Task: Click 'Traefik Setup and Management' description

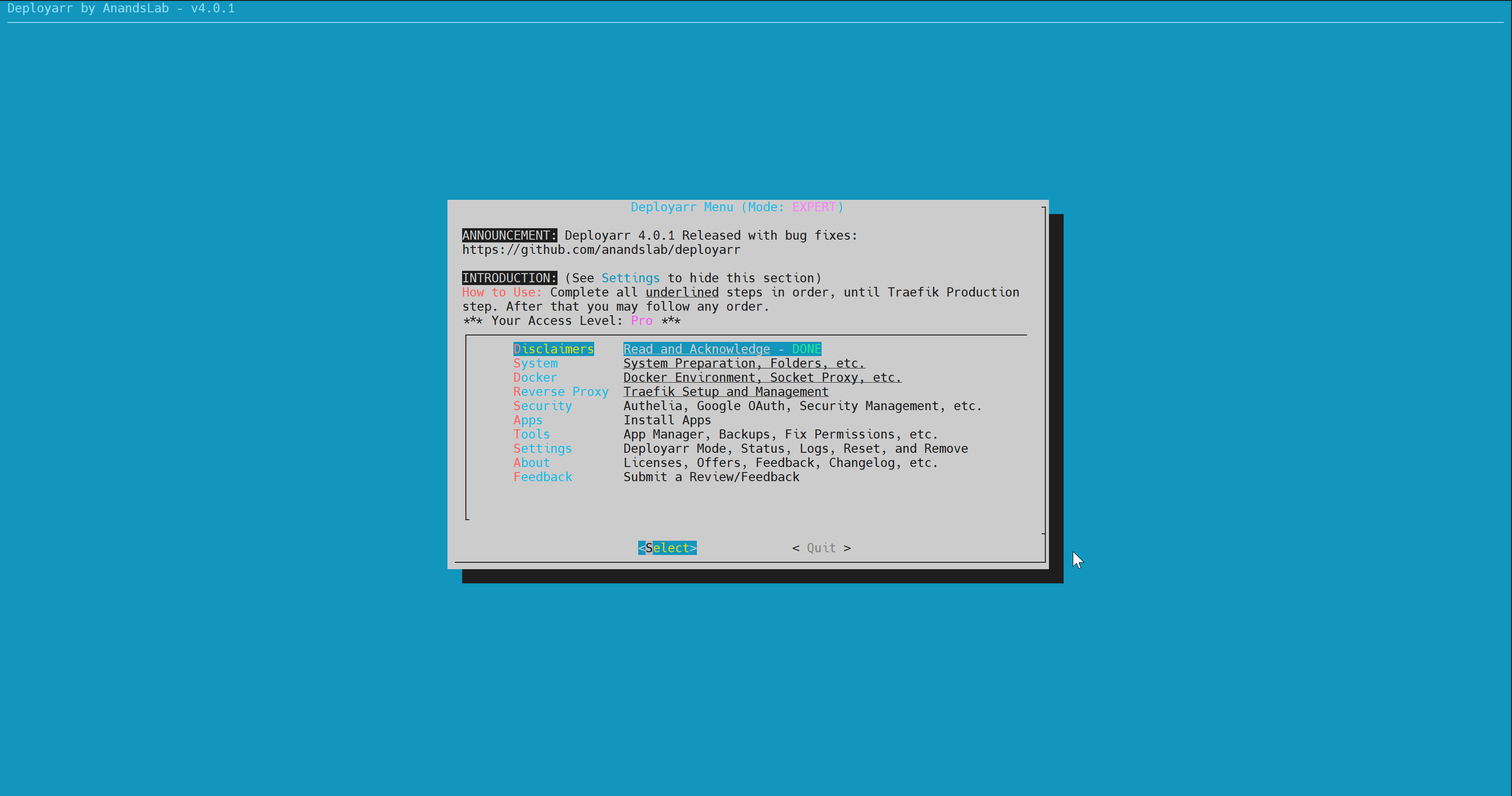Action: pos(725,391)
